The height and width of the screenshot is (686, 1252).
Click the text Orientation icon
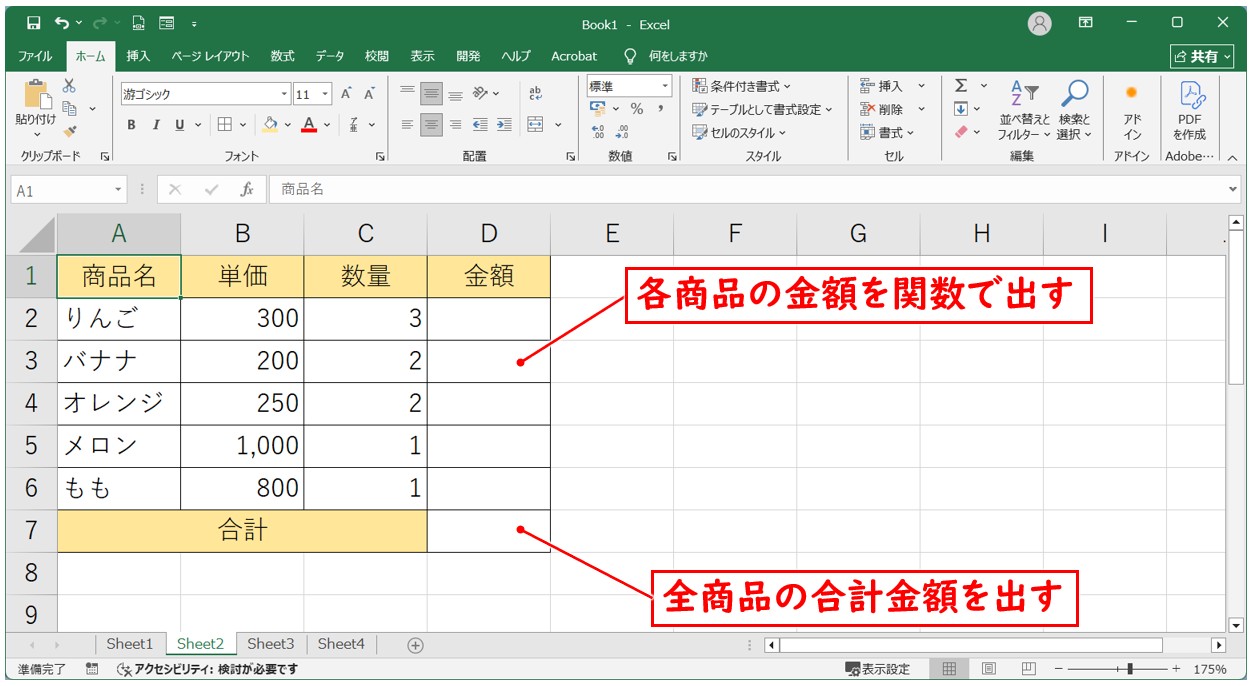[x=481, y=93]
